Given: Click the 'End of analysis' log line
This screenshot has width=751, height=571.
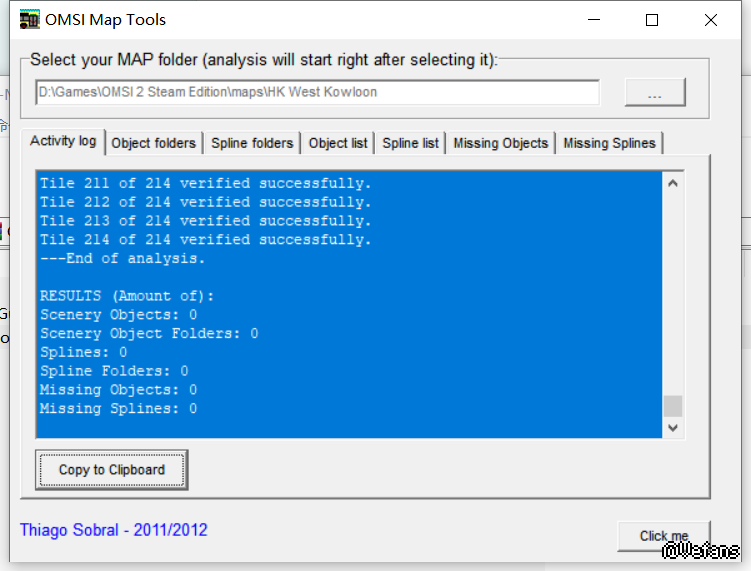Looking at the screenshot, I should pos(122,259).
